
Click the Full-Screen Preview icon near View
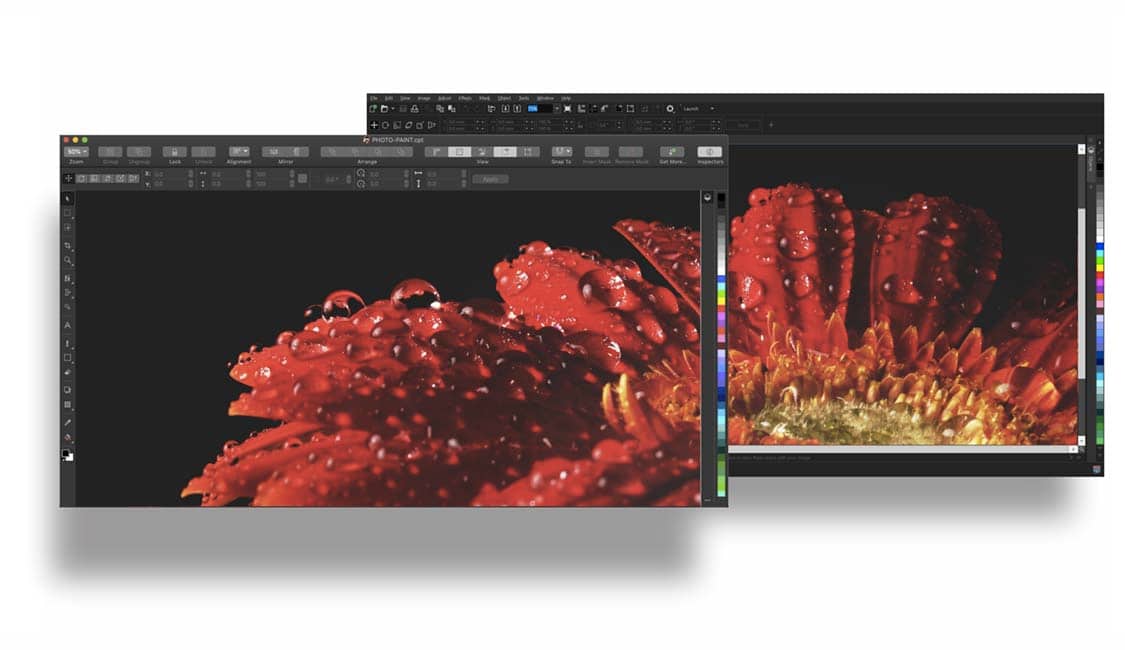tap(506, 151)
